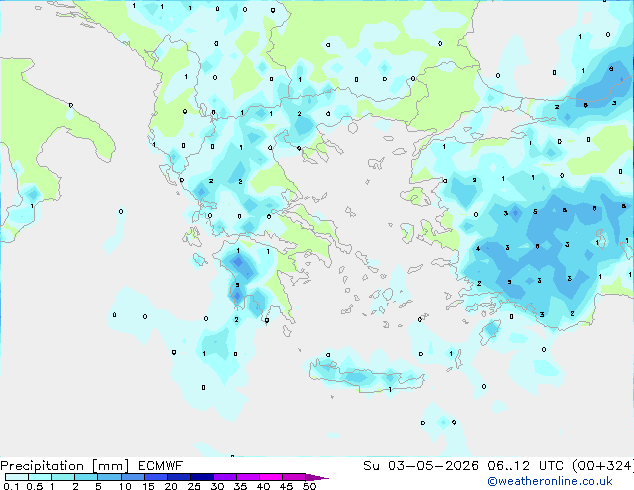Open the weatheronline.co.uk link

click(x=550, y=481)
